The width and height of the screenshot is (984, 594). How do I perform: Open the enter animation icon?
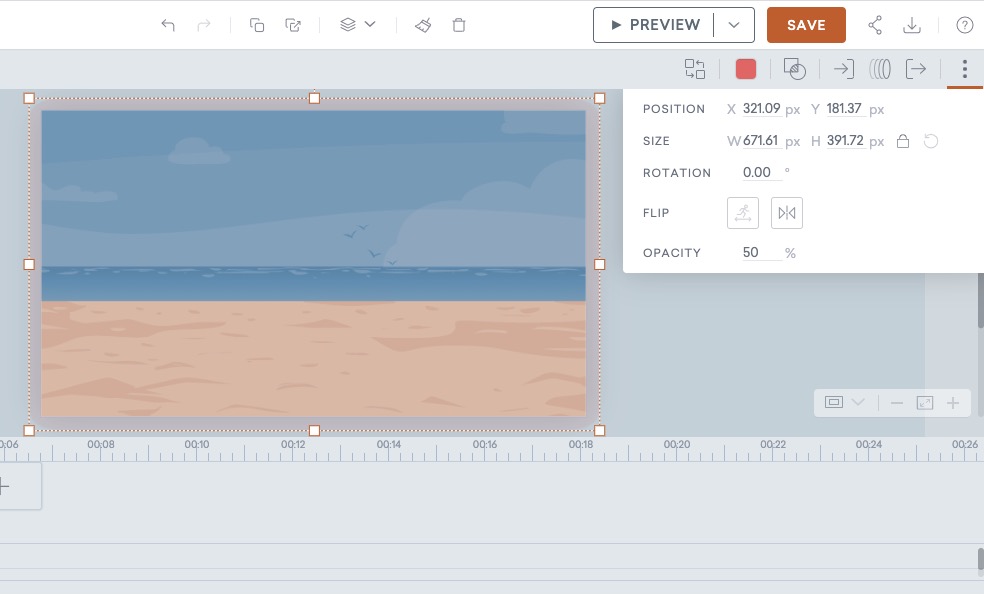[843, 69]
